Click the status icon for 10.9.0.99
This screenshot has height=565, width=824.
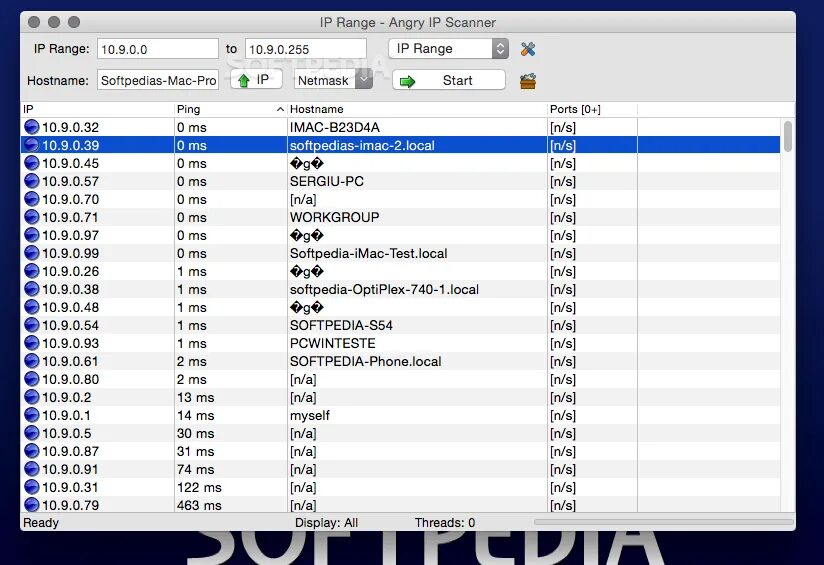click(x=32, y=253)
